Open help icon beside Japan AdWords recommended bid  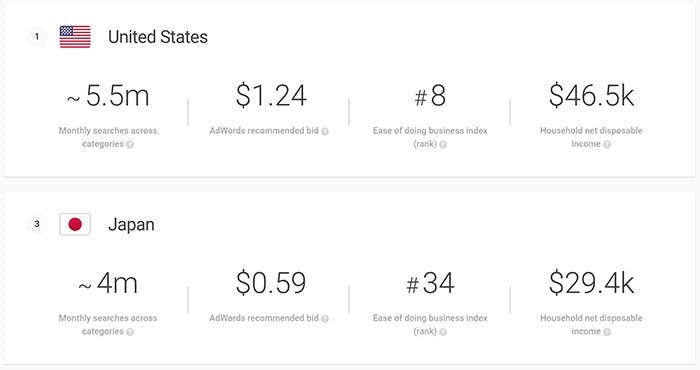[325, 319]
